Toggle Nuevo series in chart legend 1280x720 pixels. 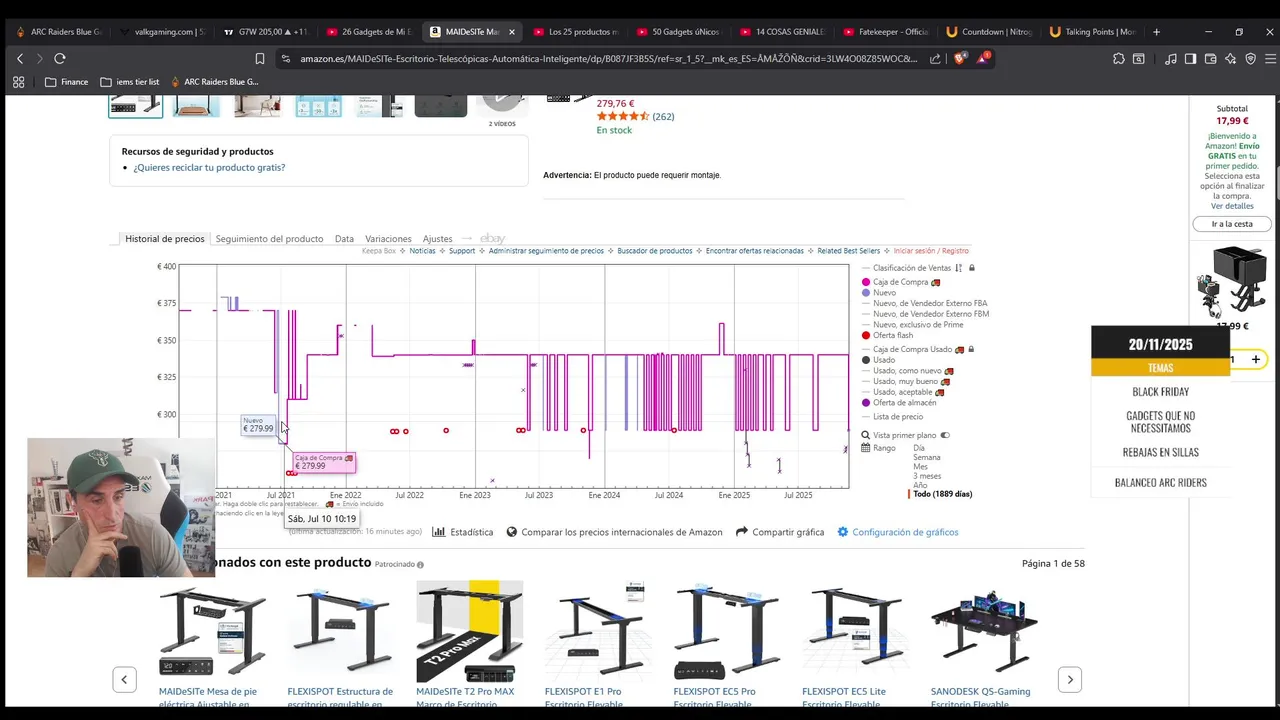879,293
